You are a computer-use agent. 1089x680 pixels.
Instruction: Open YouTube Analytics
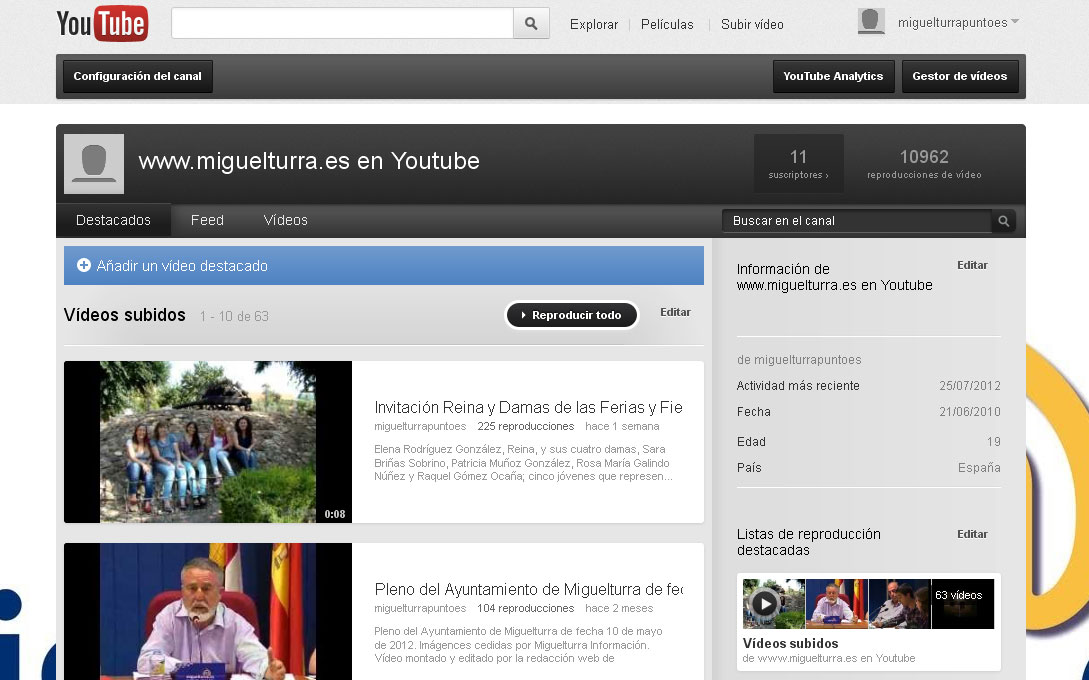(833, 76)
